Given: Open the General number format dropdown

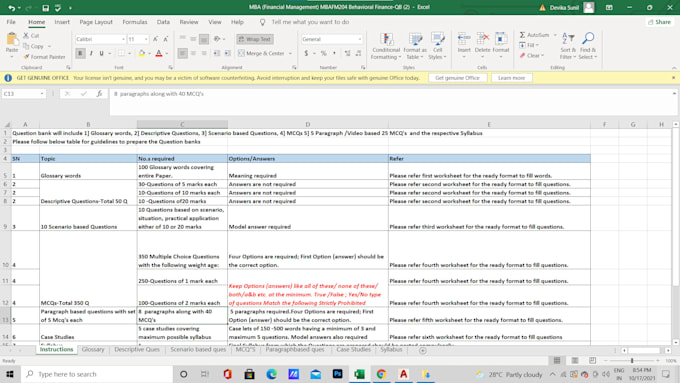Looking at the screenshot, I should click(360, 39).
